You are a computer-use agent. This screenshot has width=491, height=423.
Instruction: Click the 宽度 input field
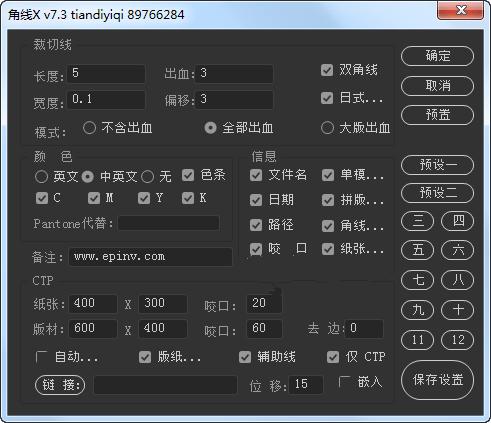point(106,99)
